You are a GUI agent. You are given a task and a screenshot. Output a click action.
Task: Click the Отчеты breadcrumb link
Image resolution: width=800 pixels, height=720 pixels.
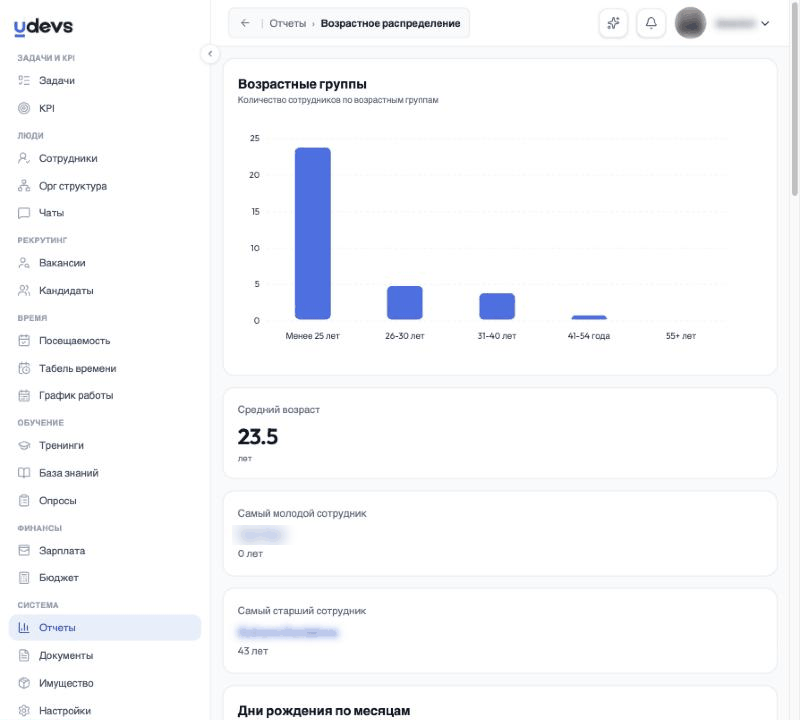[x=287, y=23]
